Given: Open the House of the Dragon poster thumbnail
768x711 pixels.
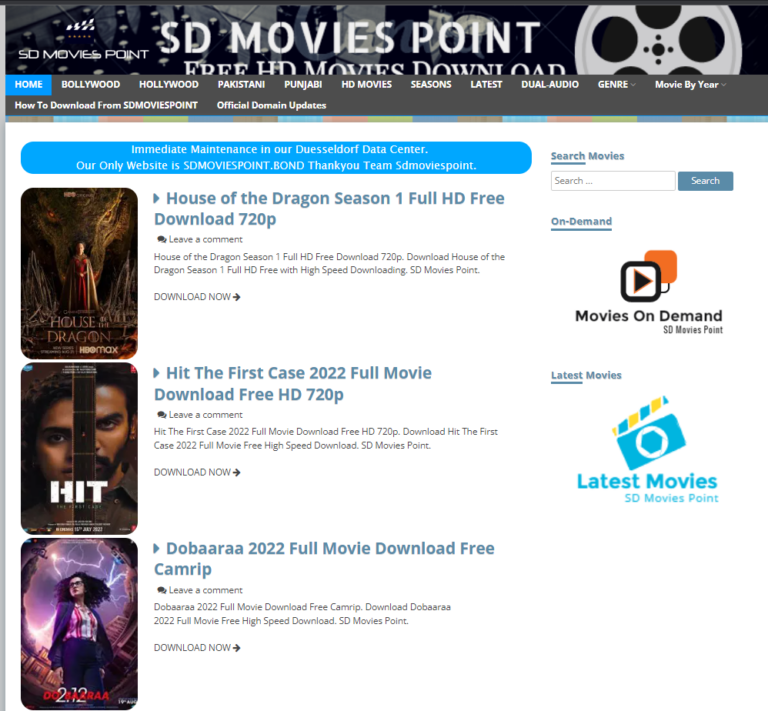Looking at the screenshot, I should pos(79,273).
